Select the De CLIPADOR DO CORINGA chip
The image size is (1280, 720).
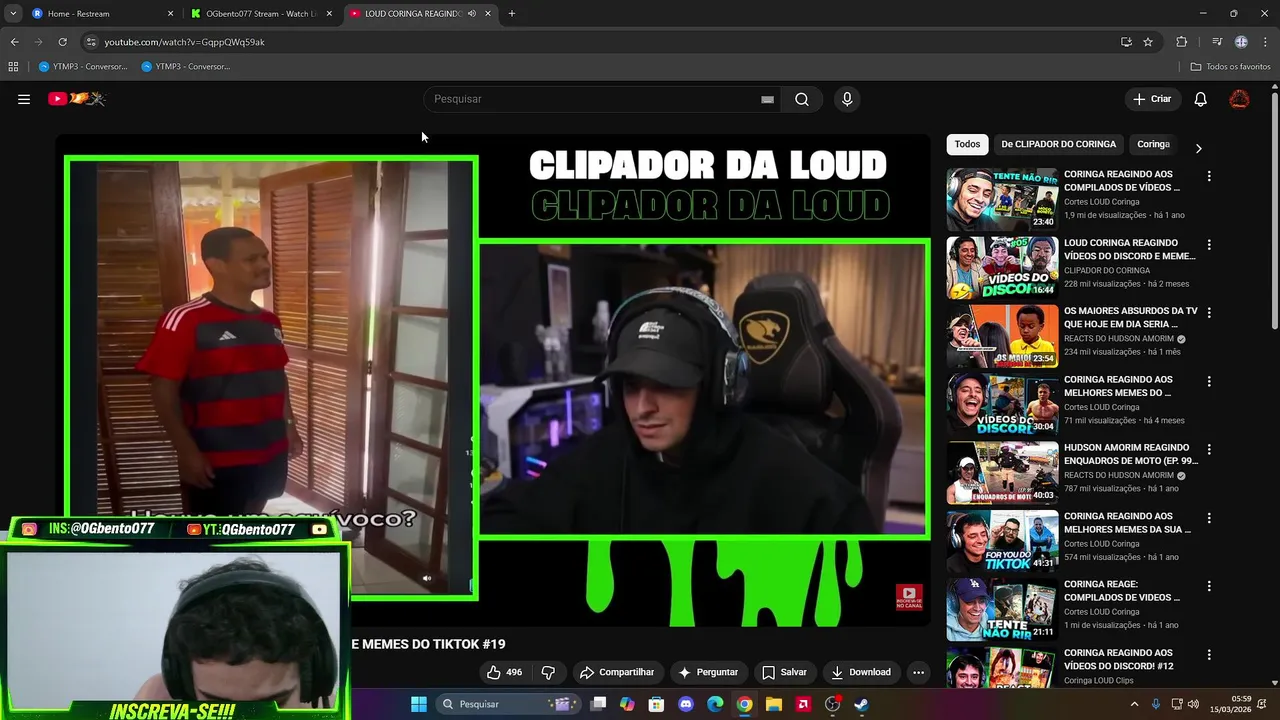tap(1058, 144)
